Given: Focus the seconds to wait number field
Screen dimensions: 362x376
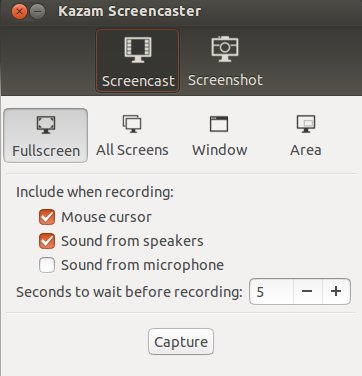Looking at the screenshot, I should point(271,292).
